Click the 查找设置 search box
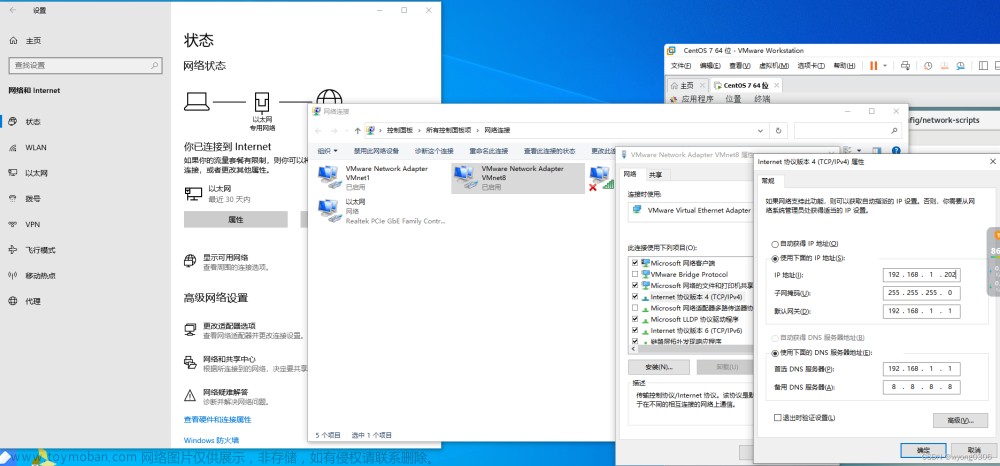The width and height of the screenshot is (1000, 466). tap(84, 65)
